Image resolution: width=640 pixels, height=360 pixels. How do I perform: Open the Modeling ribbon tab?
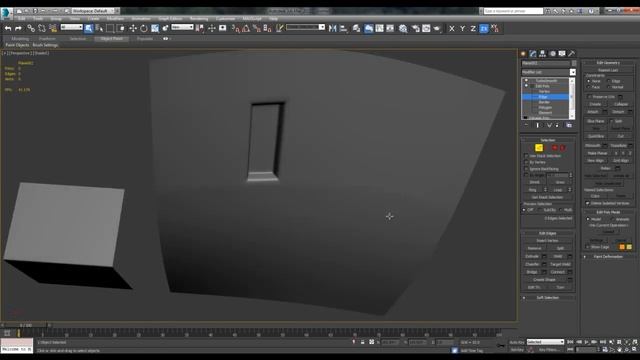click(20, 39)
